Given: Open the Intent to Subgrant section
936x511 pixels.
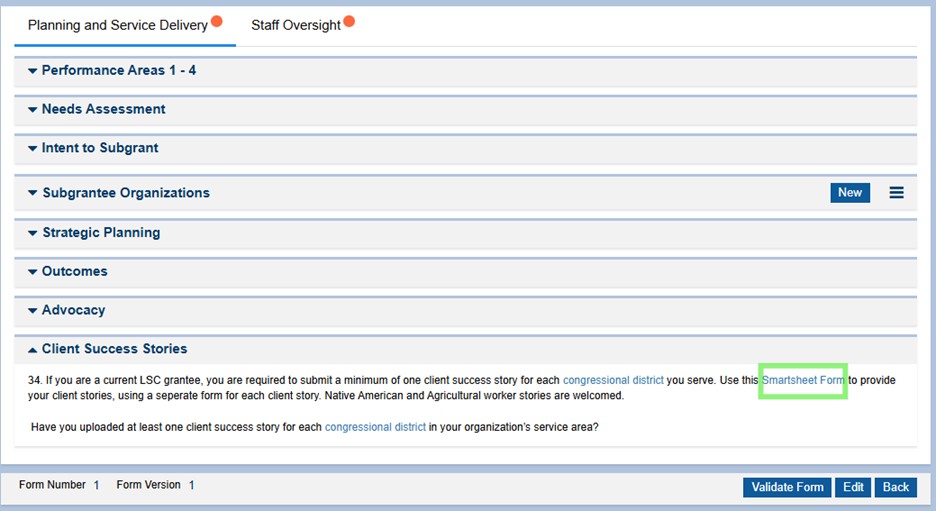Looking at the screenshot, I should point(99,148).
